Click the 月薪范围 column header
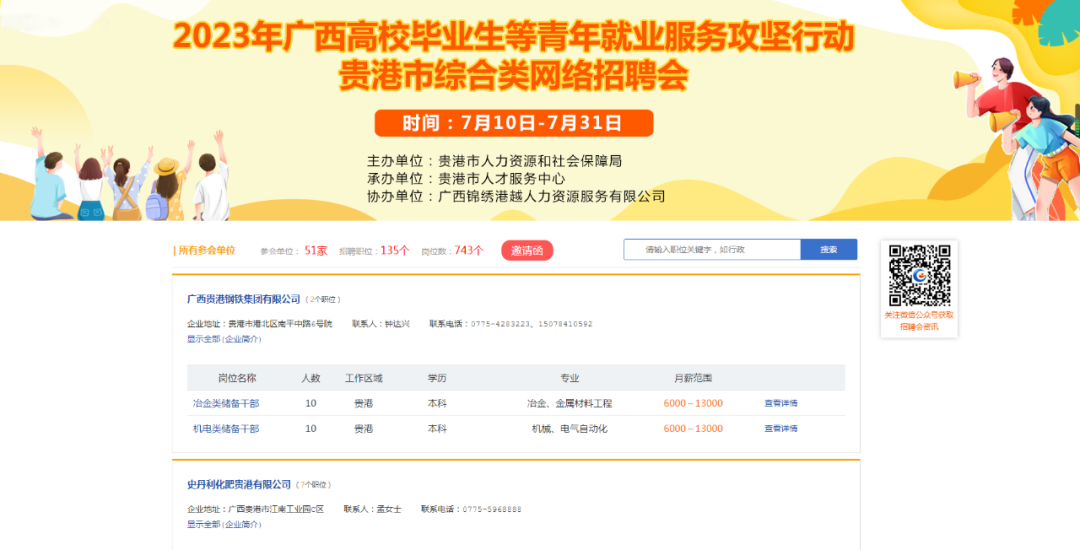The width and height of the screenshot is (1080, 550). coord(693,378)
